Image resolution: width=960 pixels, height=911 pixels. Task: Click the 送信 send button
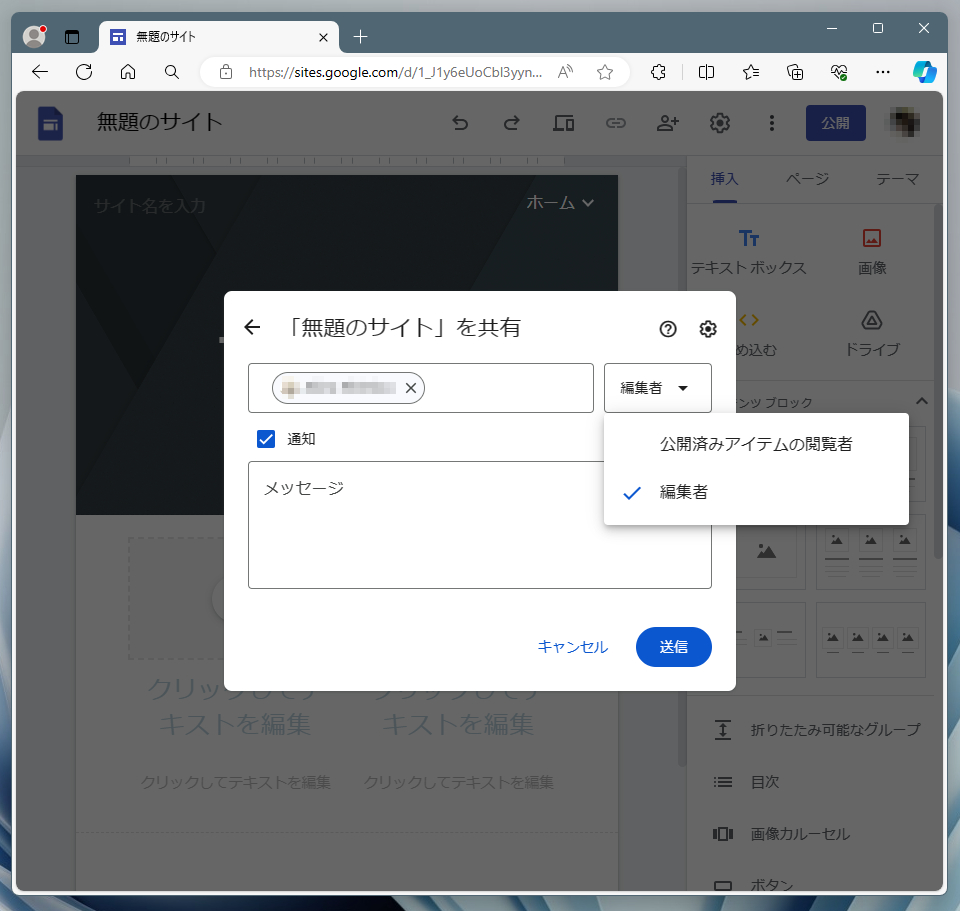pos(673,647)
